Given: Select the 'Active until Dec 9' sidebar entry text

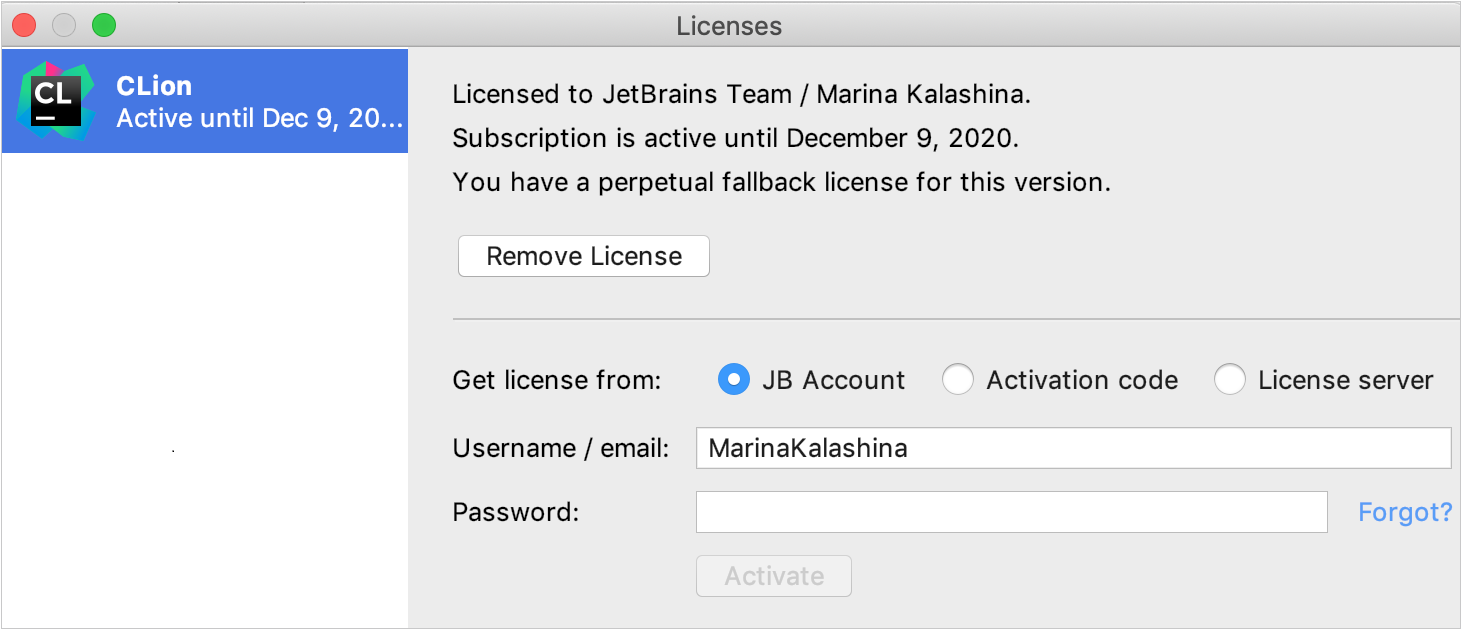Looking at the screenshot, I should 259,118.
